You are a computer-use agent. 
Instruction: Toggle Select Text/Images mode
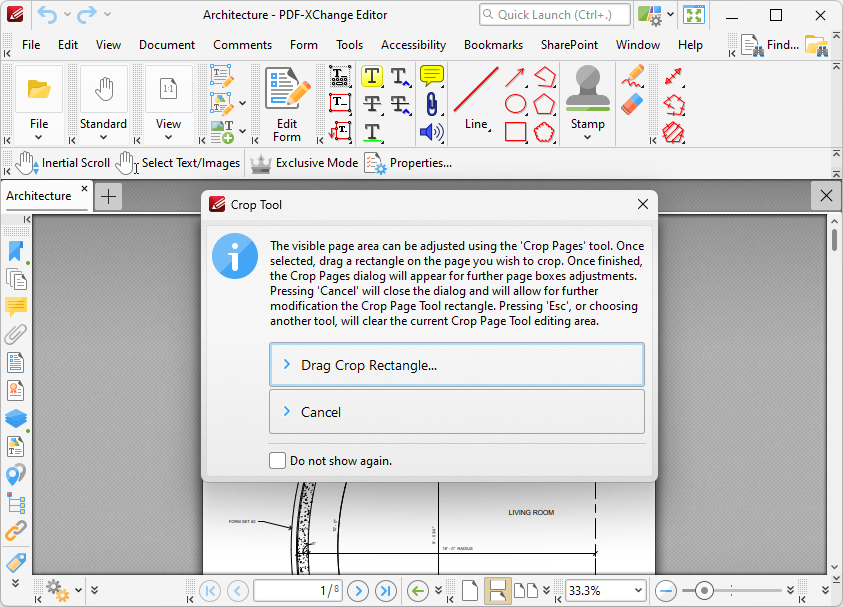tap(179, 163)
